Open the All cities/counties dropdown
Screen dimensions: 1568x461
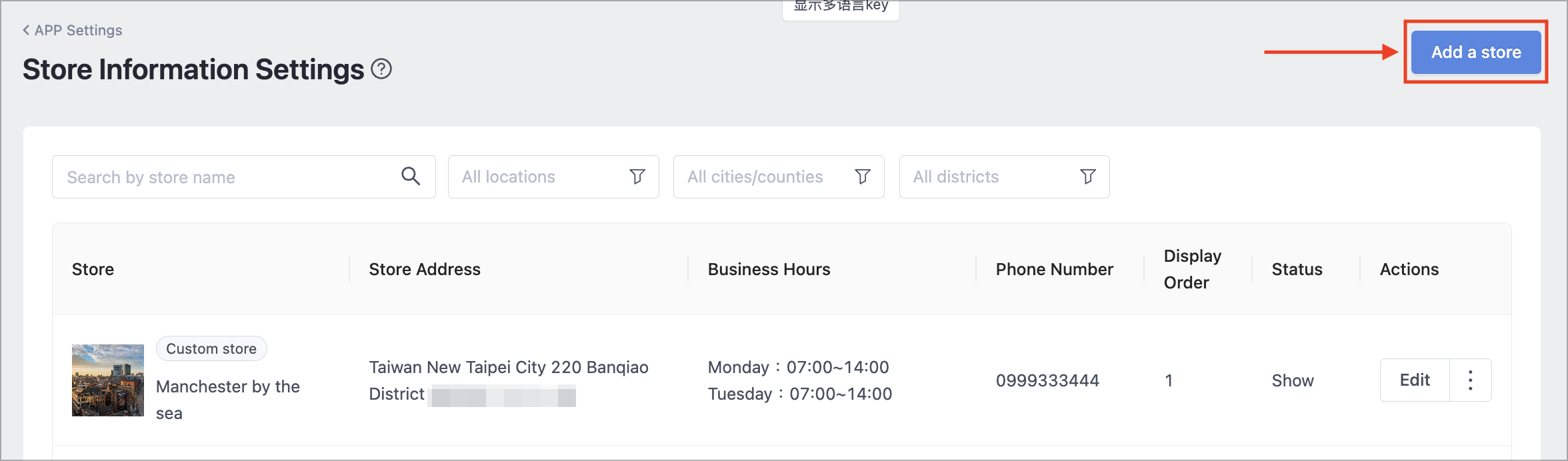[779, 177]
